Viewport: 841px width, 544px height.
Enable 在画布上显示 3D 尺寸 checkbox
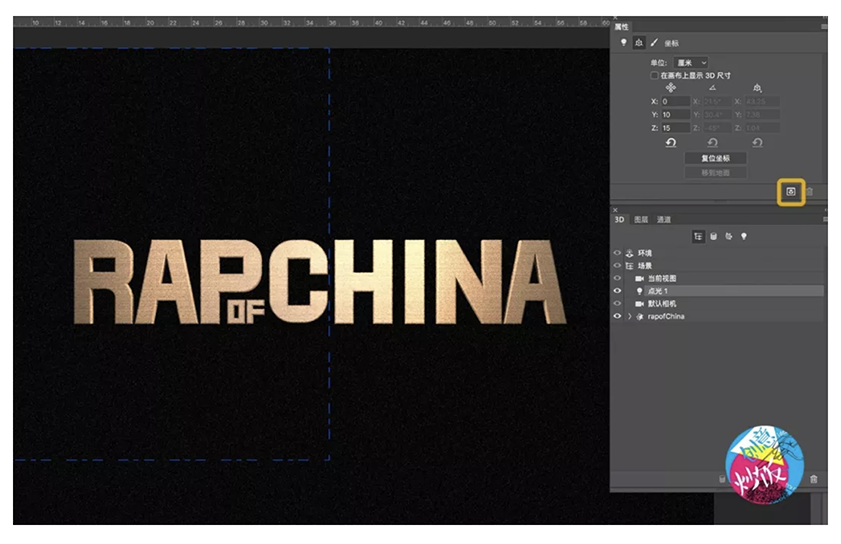pos(654,75)
